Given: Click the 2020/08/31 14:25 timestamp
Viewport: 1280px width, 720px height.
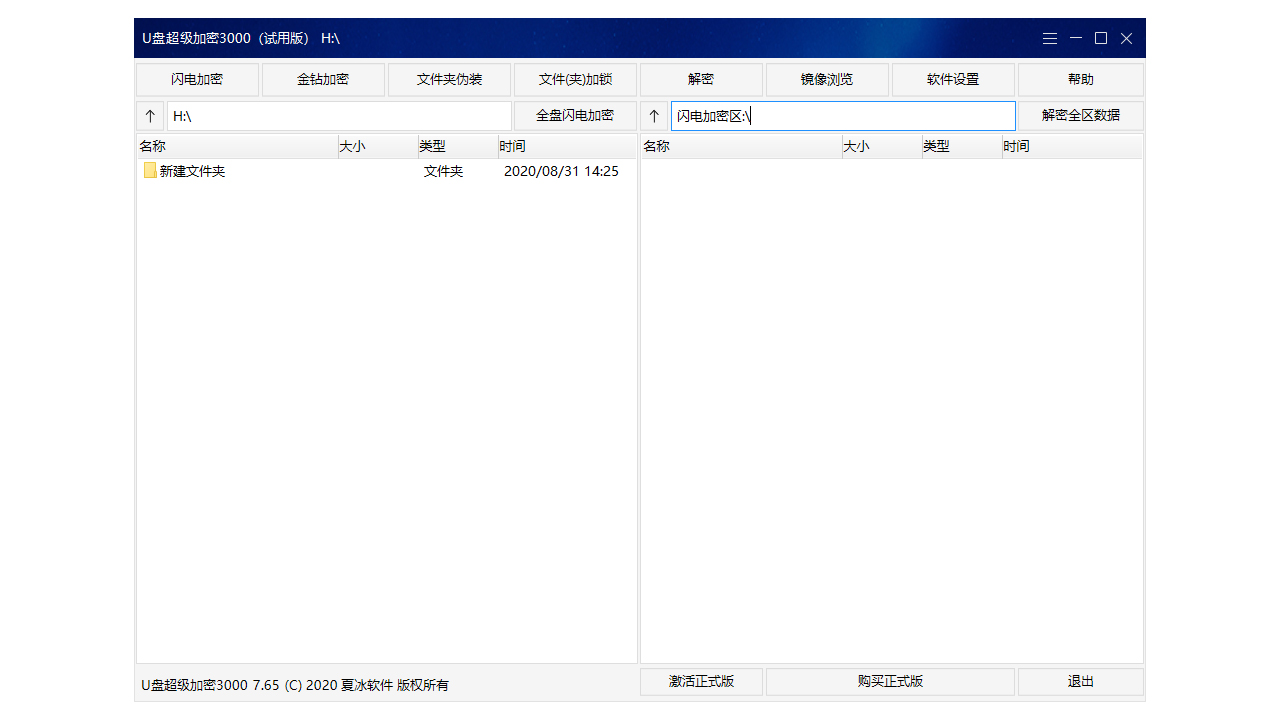Looking at the screenshot, I should click(561, 171).
